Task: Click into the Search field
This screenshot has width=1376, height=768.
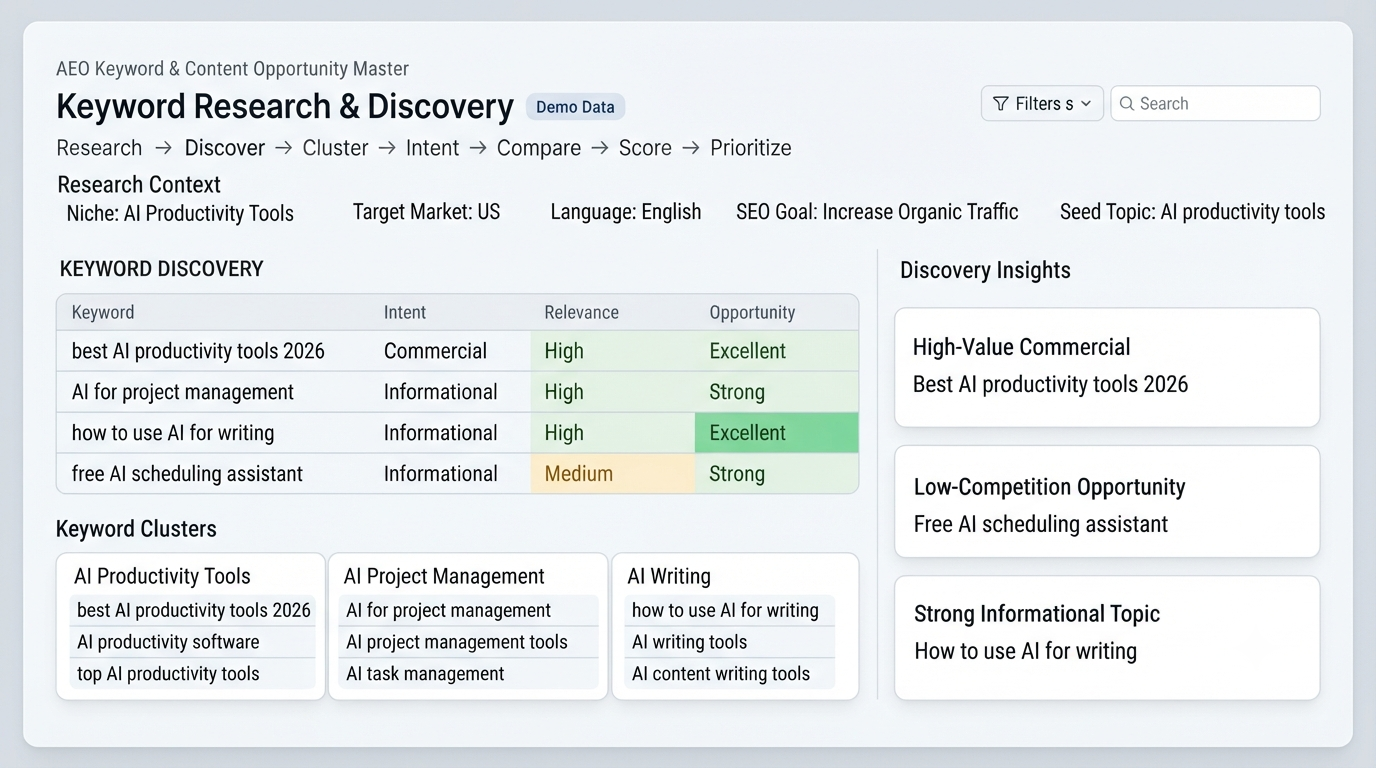Action: point(1215,103)
